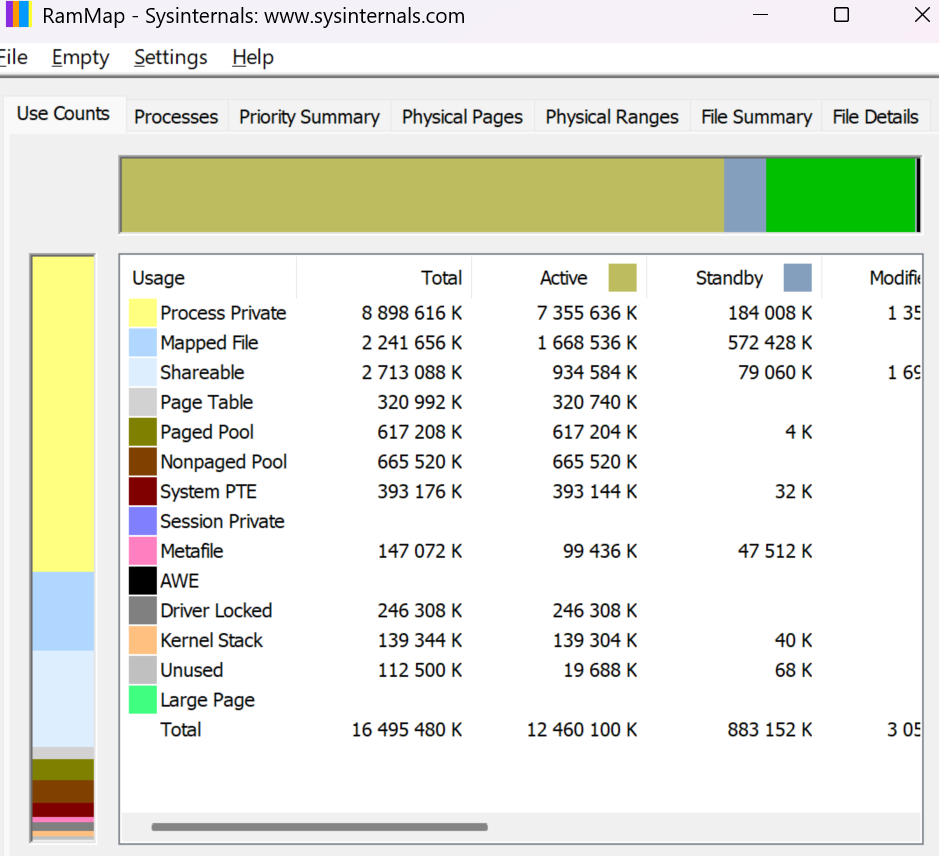This screenshot has height=856, width=939.
Task: Click the silver Unused swatch
Action: 143,670
